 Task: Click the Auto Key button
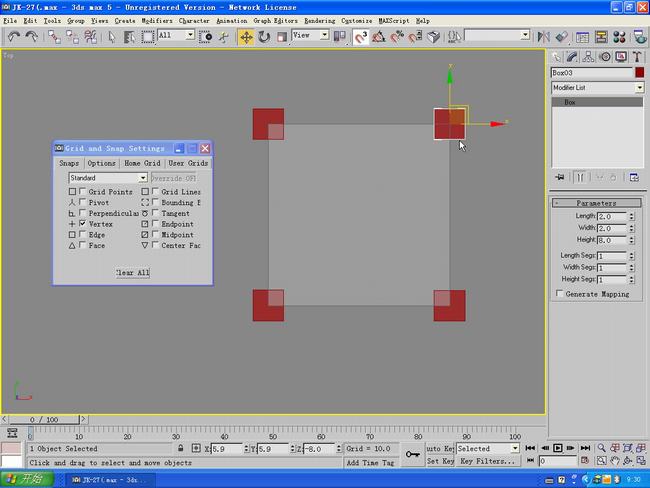pos(440,448)
